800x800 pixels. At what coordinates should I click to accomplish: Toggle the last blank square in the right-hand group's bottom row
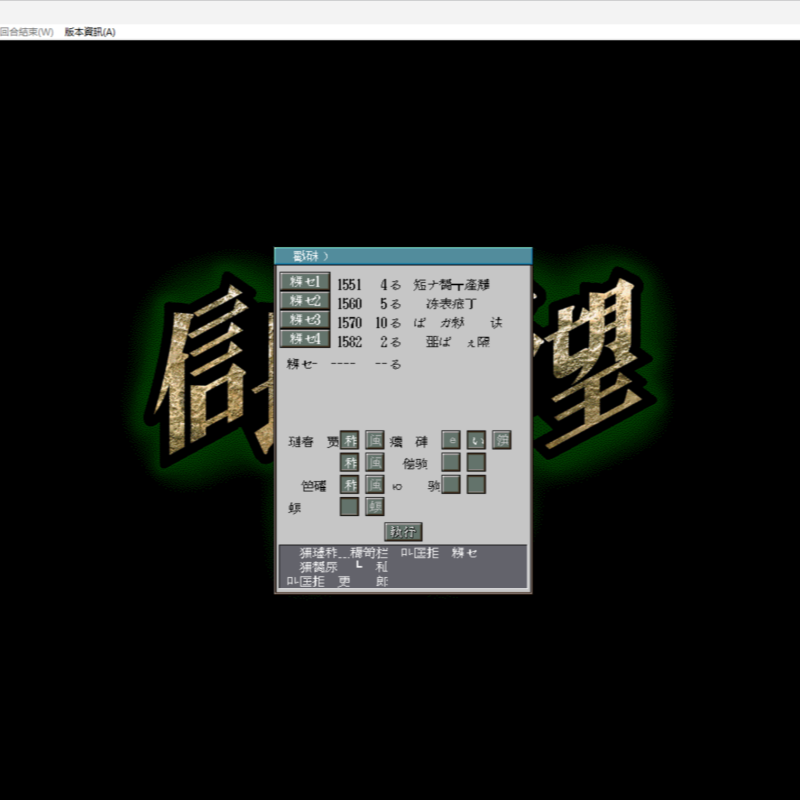[476, 484]
